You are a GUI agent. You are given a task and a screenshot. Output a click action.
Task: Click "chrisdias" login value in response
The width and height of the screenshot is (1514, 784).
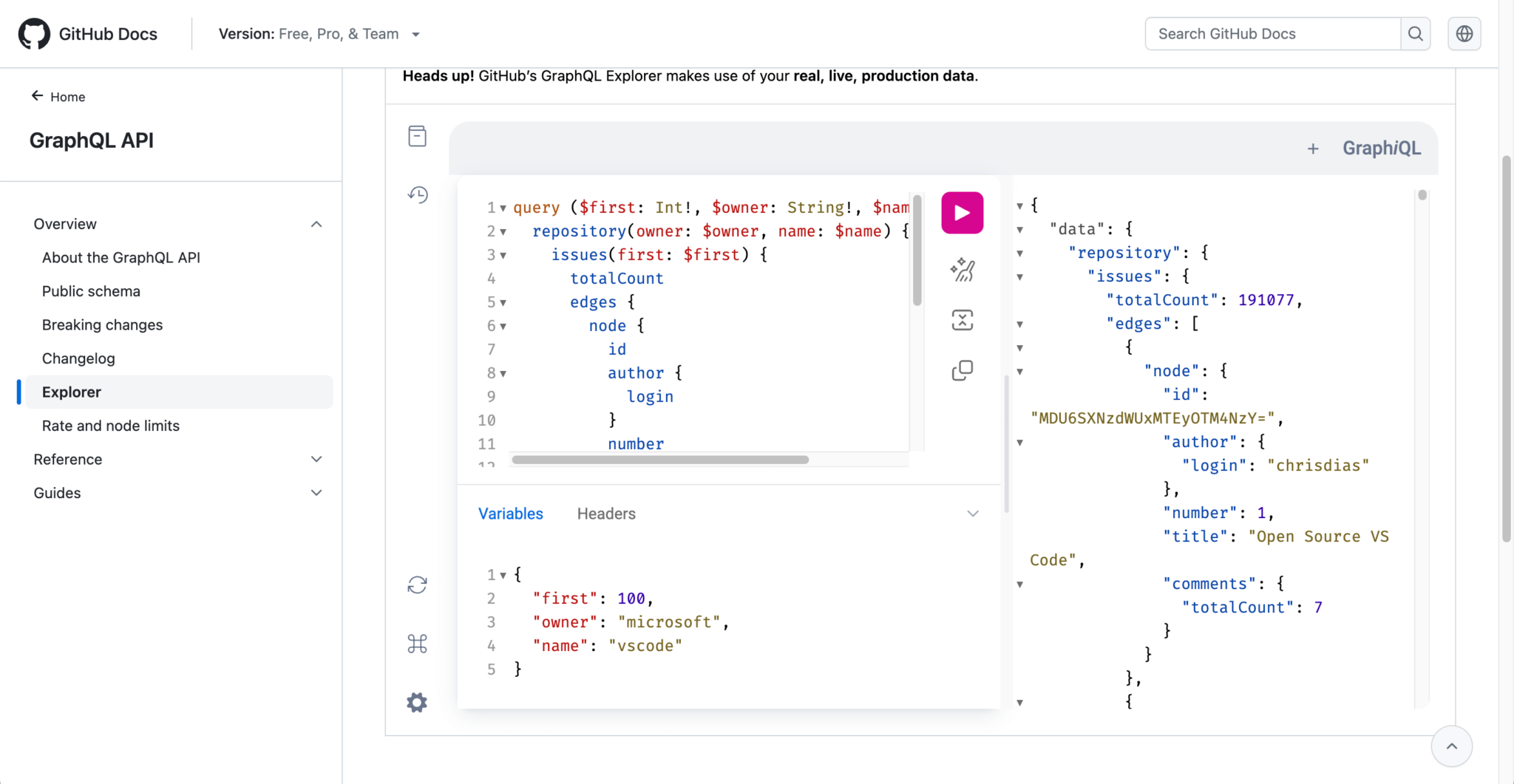click(x=1318, y=466)
